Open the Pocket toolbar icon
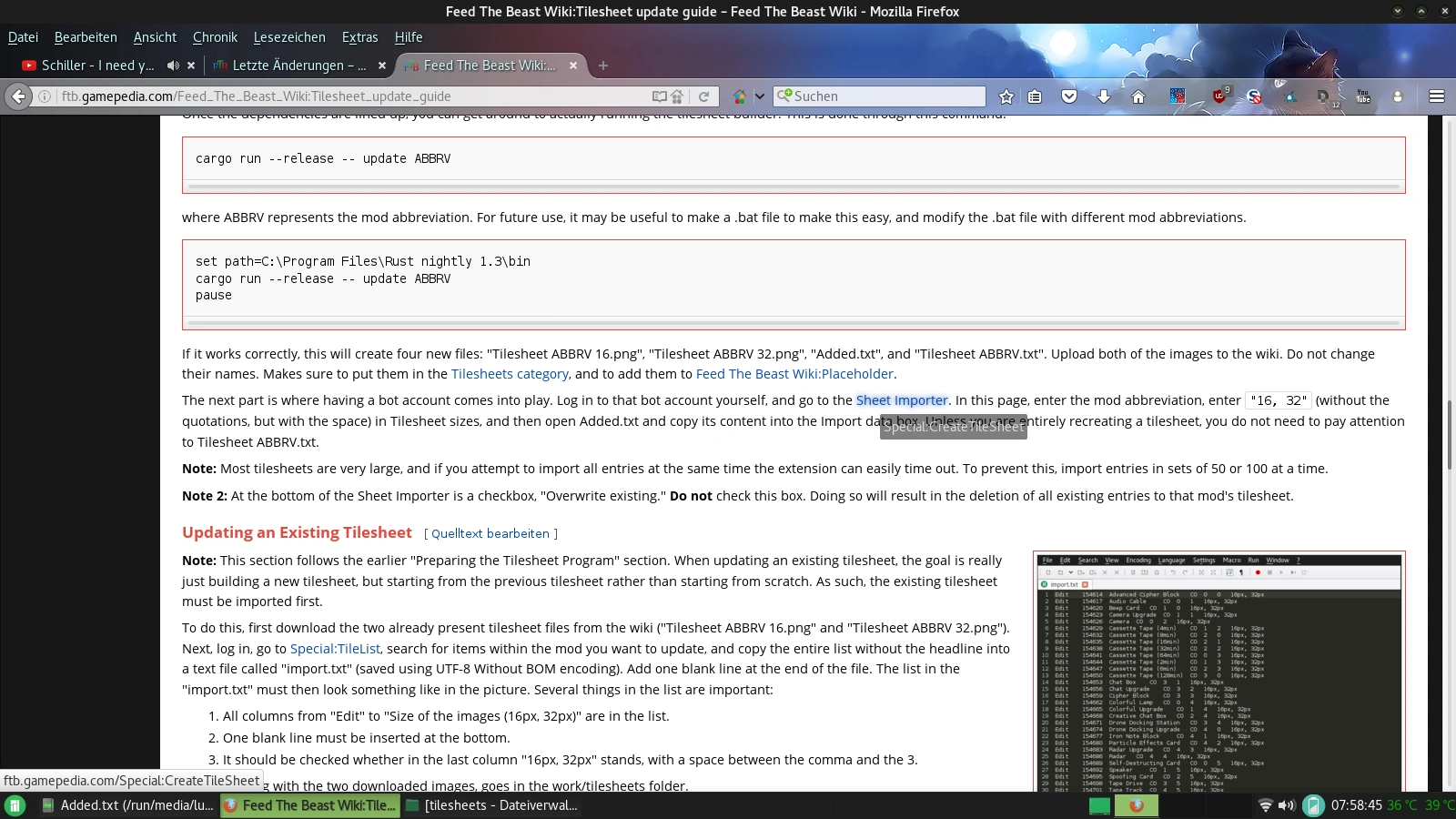 pyautogui.click(x=1069, y=96)
